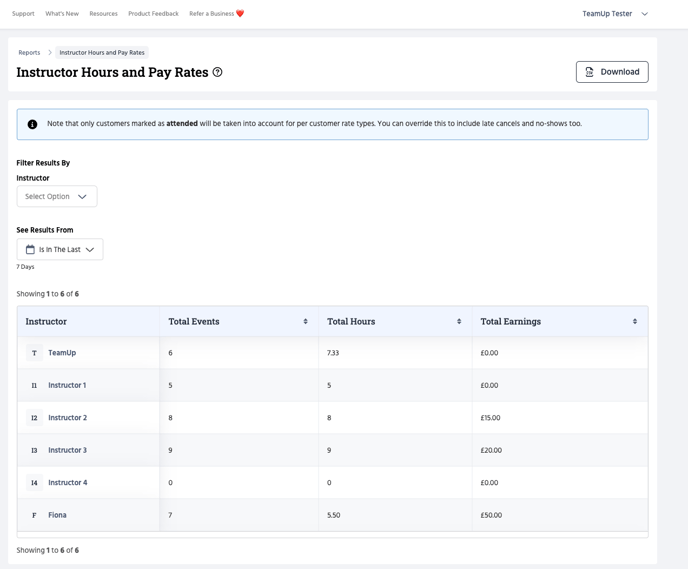
Task: Sort by Total Earnings column arrows
Action: (x=635, y=322)
